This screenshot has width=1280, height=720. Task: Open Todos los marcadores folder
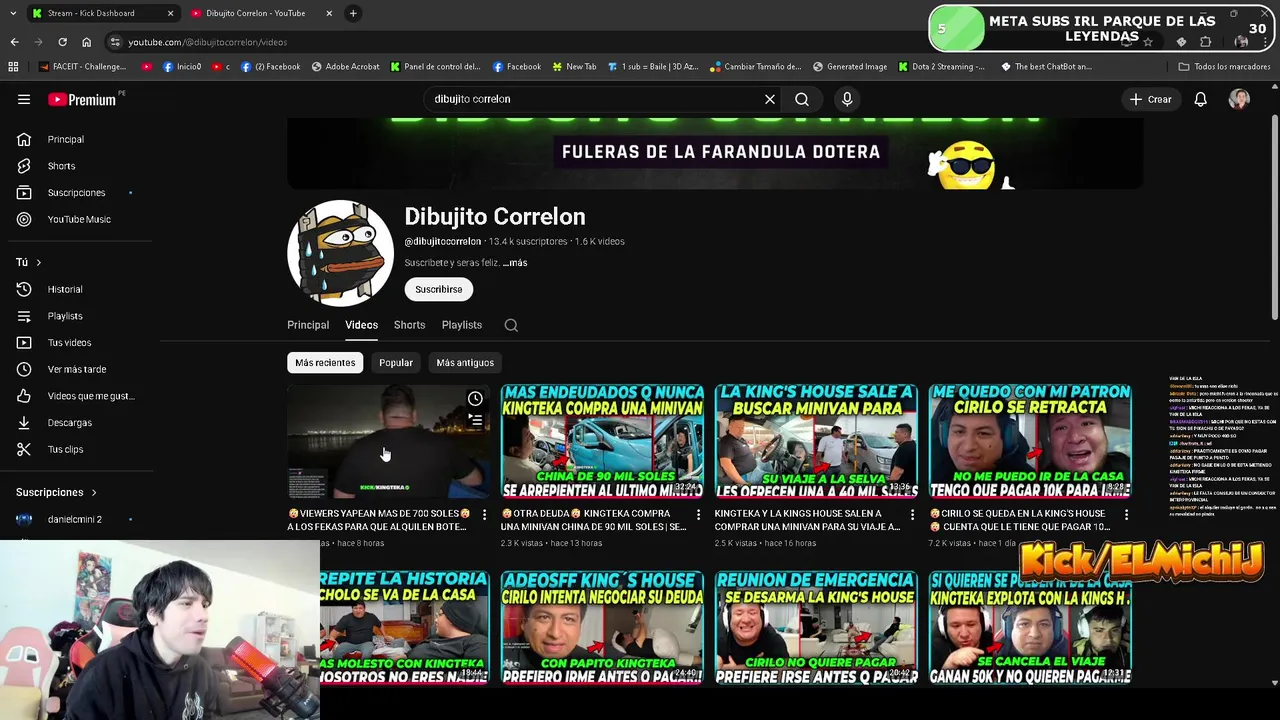click(1225, 67)
